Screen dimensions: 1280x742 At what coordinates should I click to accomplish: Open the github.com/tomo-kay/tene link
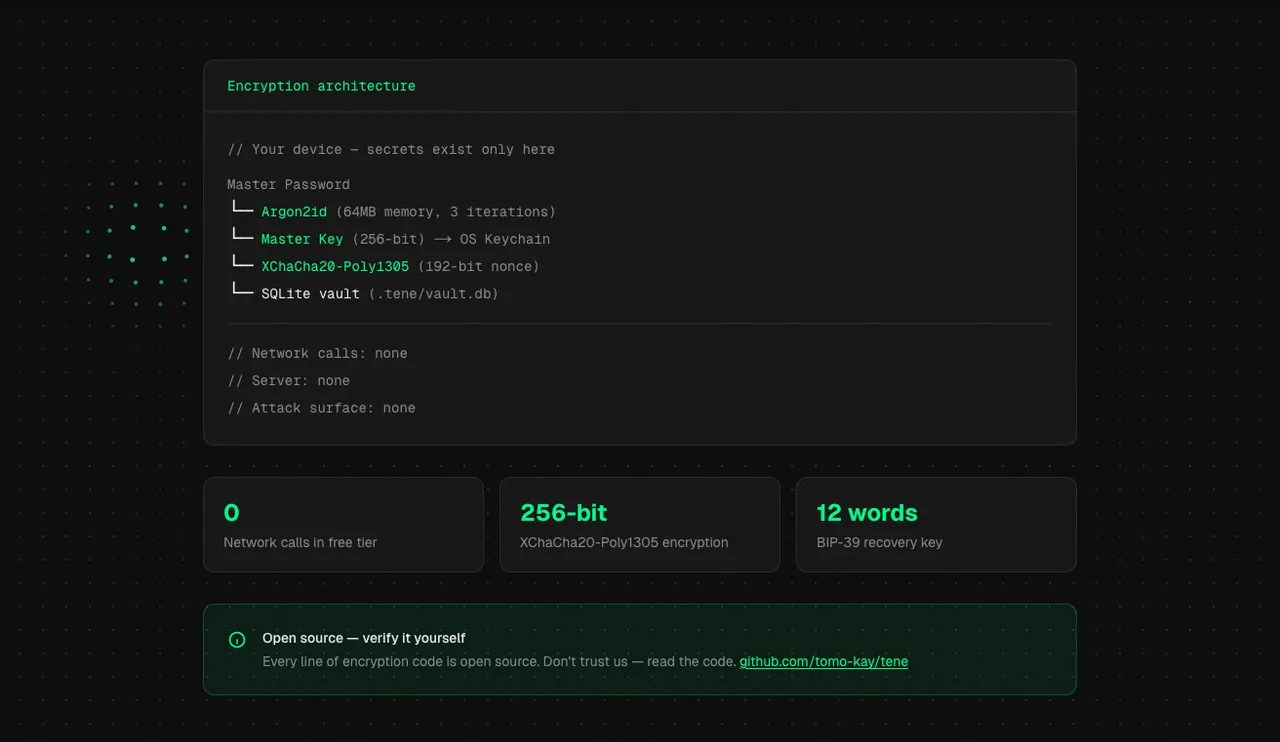tap(824, 661)
